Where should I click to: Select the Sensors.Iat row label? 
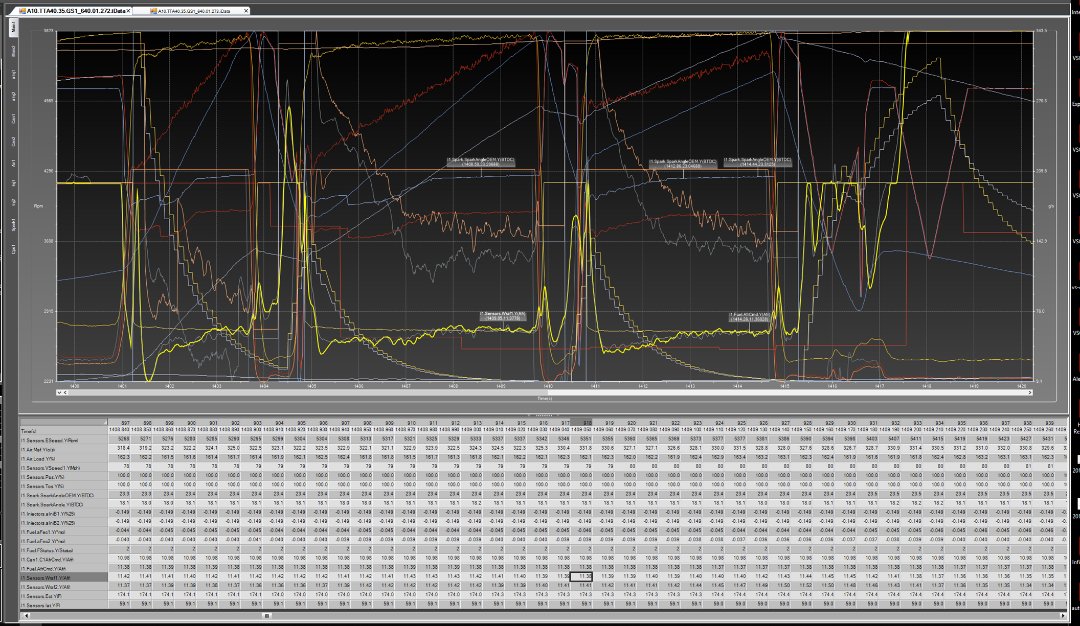(x=63, y=605)
